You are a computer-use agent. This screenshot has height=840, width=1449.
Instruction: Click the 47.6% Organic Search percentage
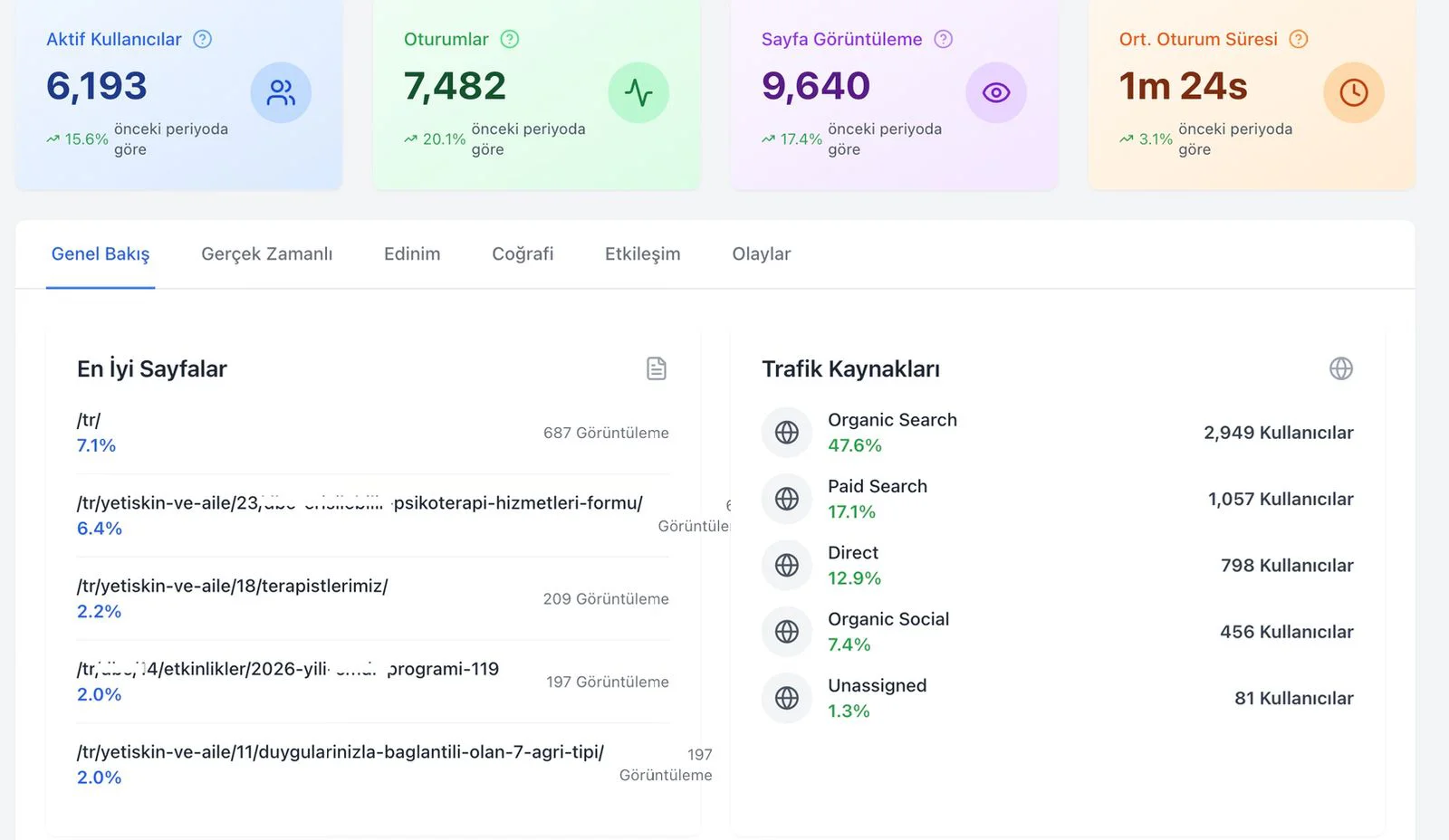pyautogui.click(x=855, y=445)
